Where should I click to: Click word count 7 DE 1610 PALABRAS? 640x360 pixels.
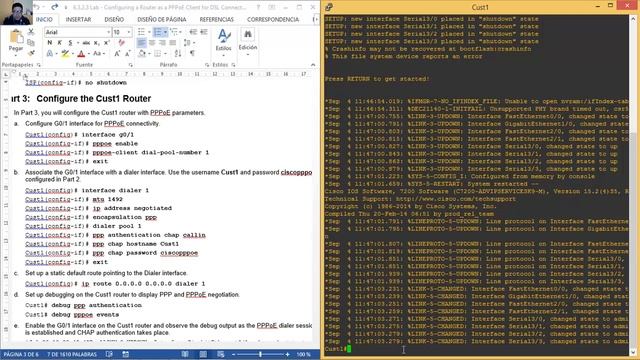[72, 354]
